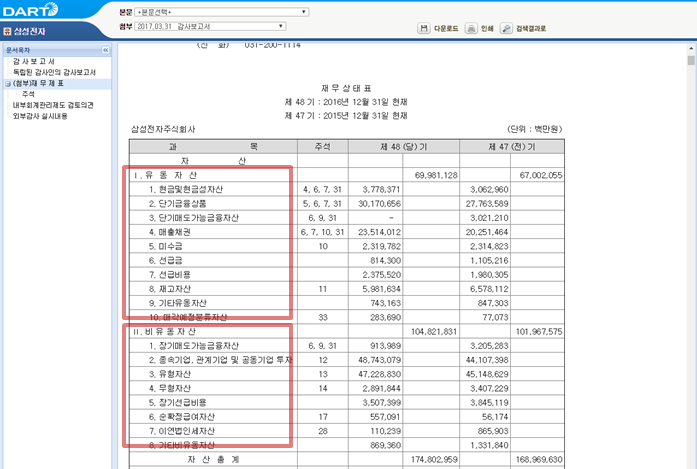This screenshot has width=697, height=469.
Task: Open the 첨부 2017.03.31 감사보고서 dropdown
Action: (210, 26)
